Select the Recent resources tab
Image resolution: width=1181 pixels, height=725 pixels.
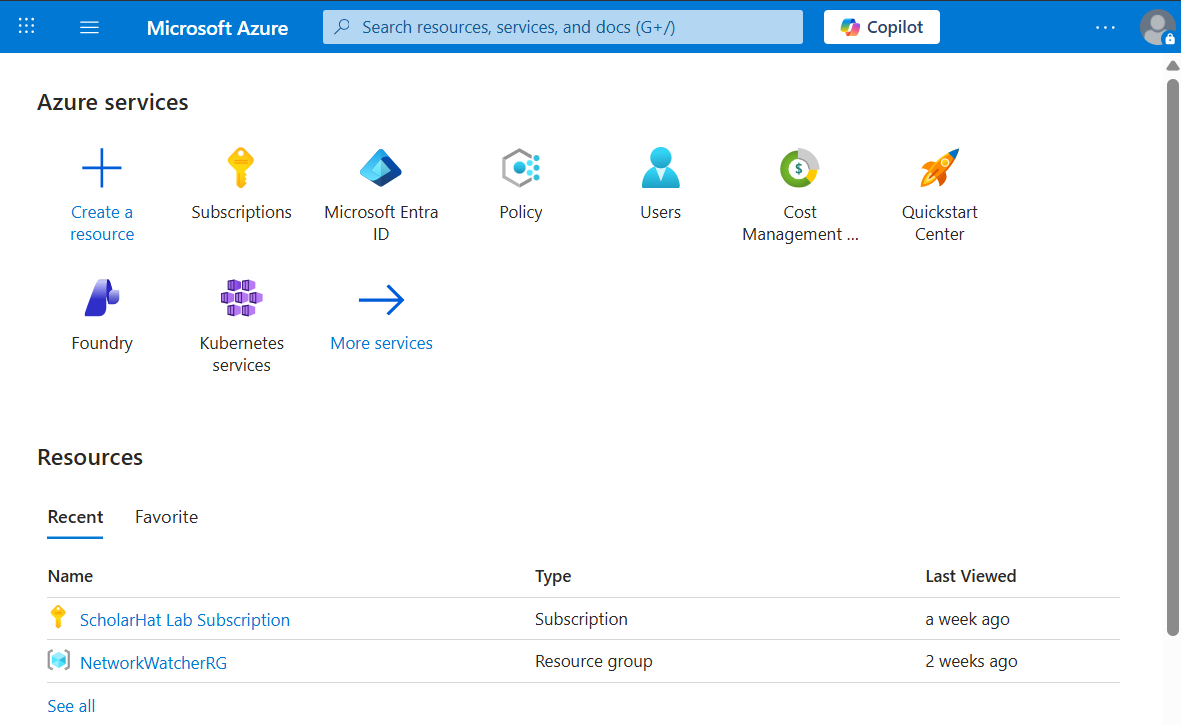coord(75,517)
